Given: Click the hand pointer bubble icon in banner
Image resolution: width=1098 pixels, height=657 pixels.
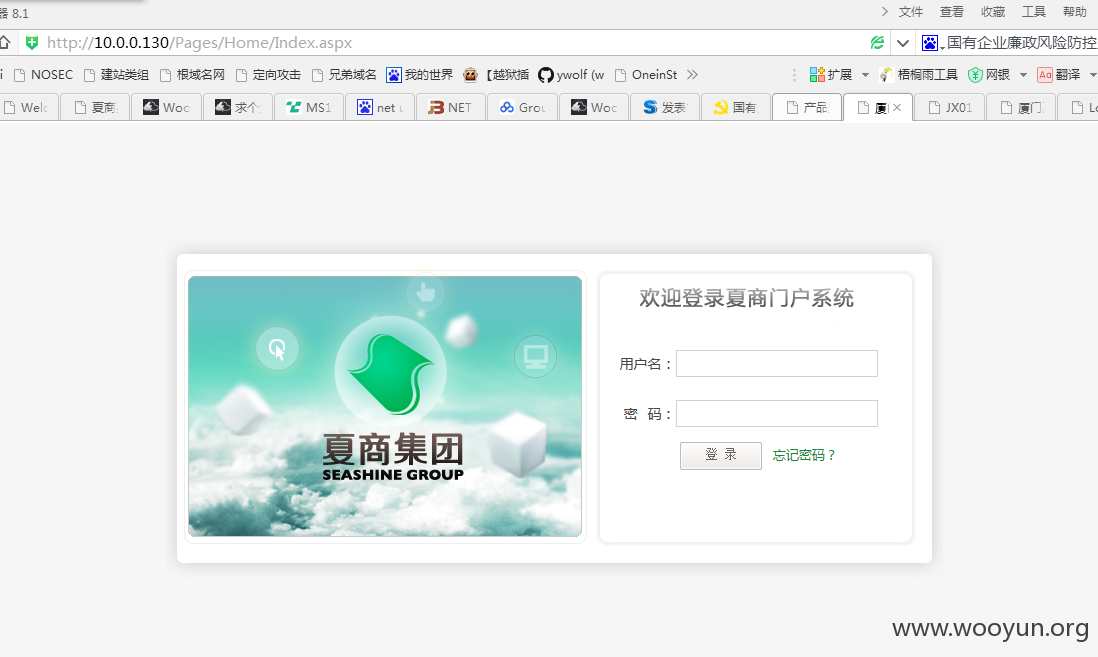Looking at the screenshot, I should coord(425,292).
